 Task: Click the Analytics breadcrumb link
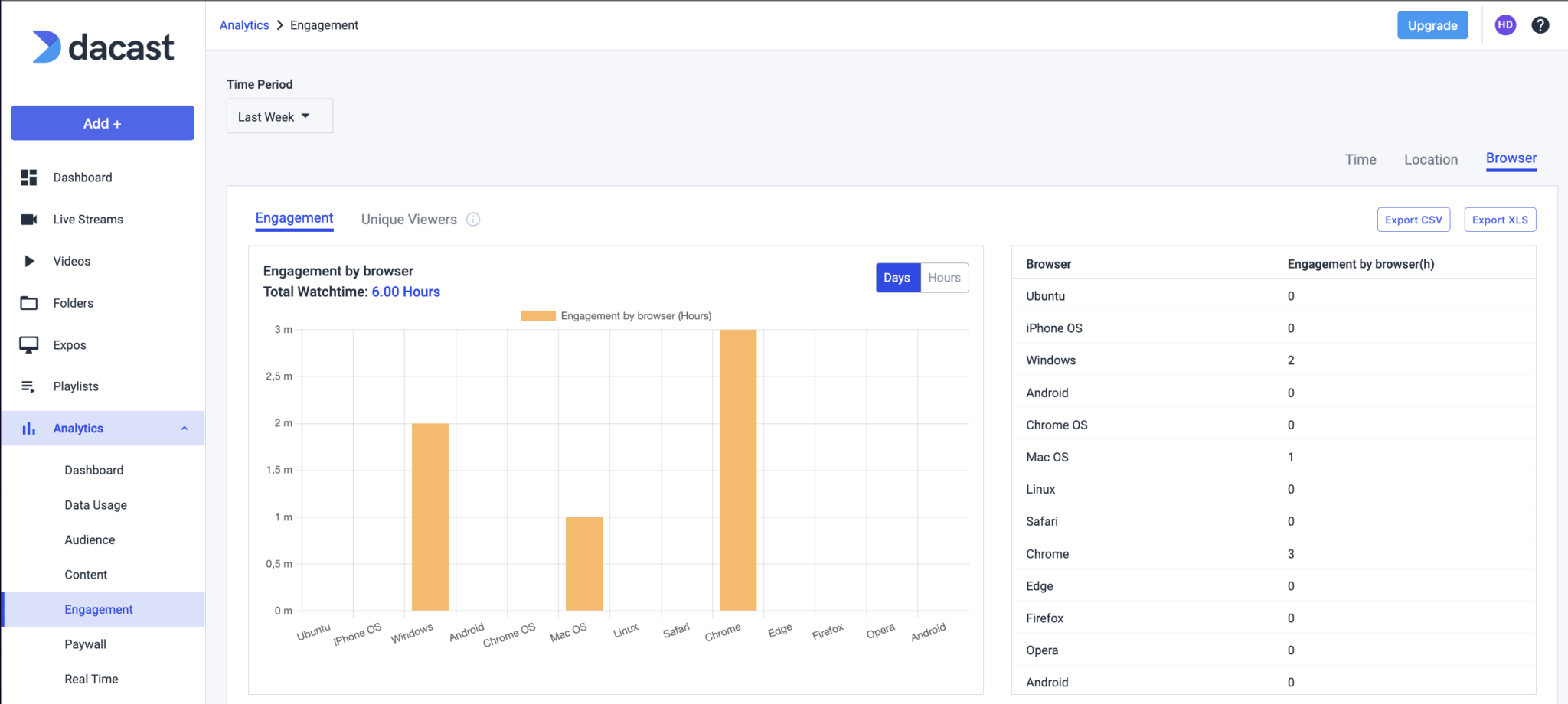pyautogui.click(x=244, y=25)
